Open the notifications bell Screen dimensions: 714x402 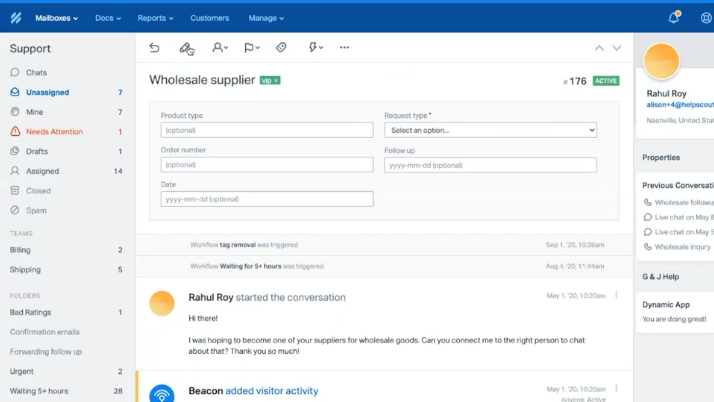[674, 18]
